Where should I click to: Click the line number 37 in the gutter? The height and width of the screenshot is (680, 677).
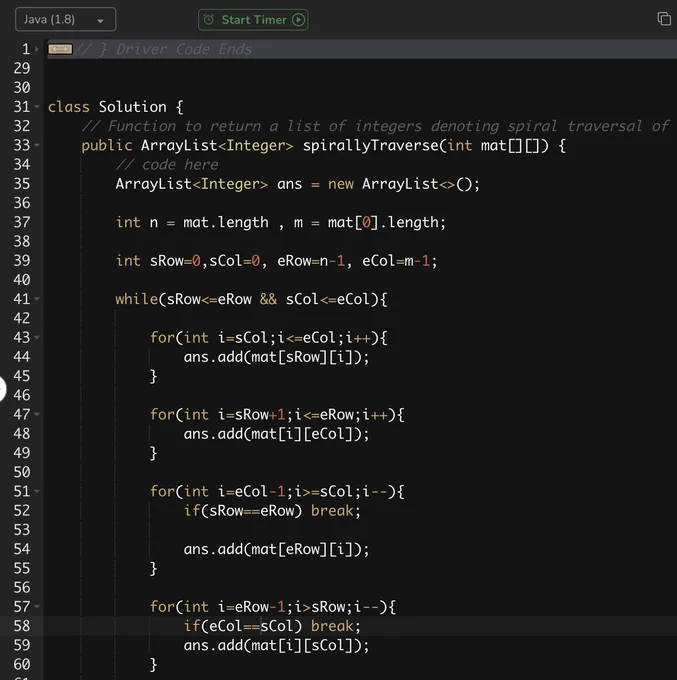point(22,222)
